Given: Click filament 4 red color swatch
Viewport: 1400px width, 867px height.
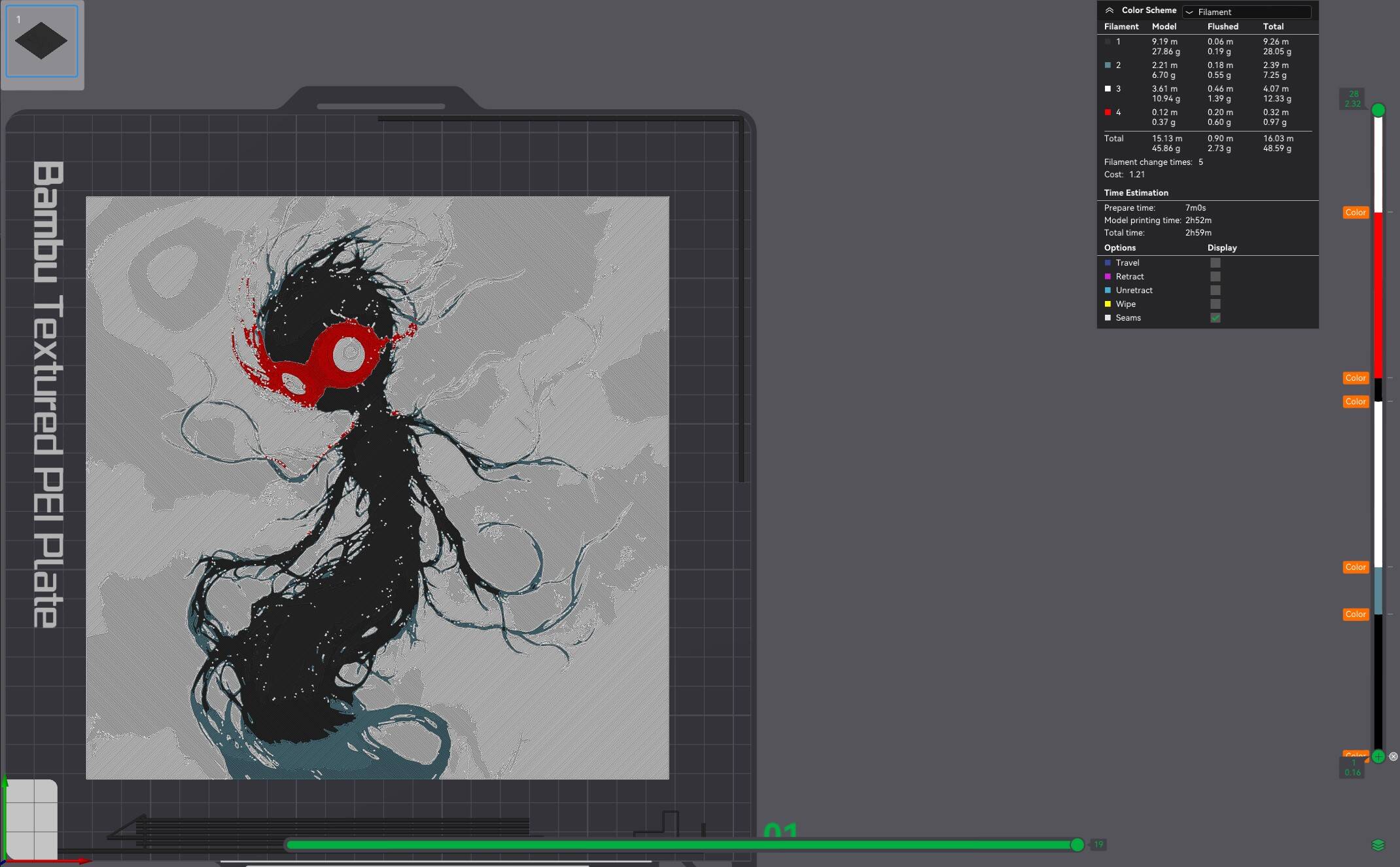Looking at the screenshot, I should 1108,113.
